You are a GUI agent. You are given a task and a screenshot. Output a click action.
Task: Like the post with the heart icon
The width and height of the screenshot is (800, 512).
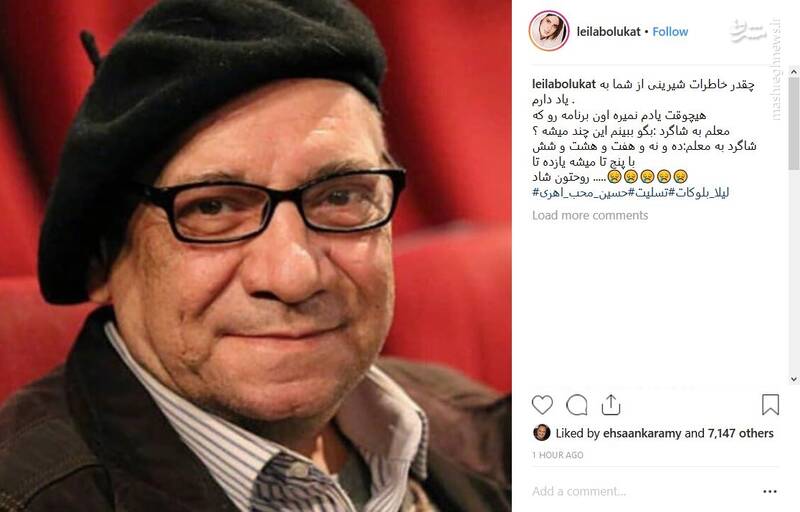click(x=542, y=405)
